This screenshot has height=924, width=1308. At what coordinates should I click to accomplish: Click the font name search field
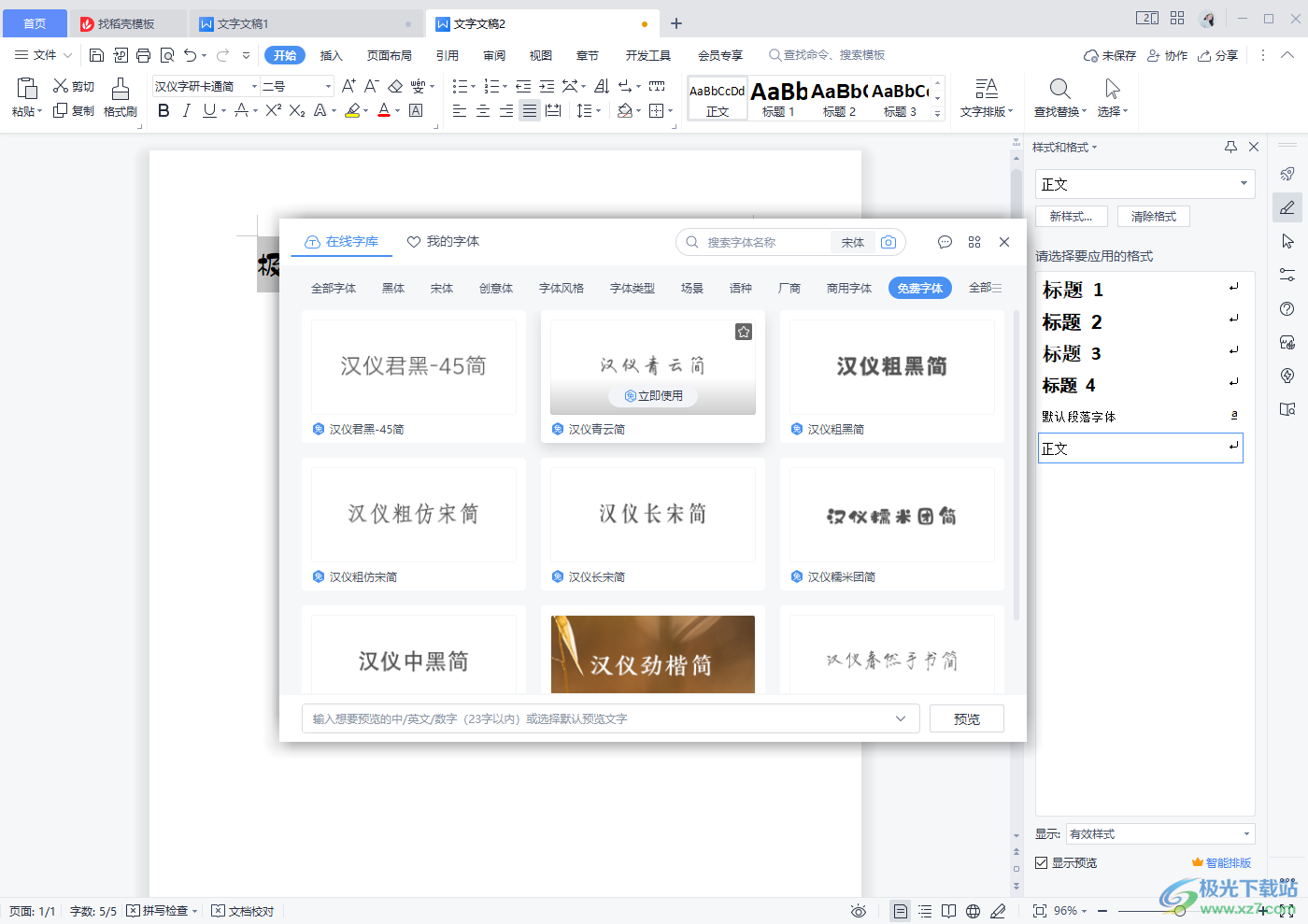click(x=766, y=242)
